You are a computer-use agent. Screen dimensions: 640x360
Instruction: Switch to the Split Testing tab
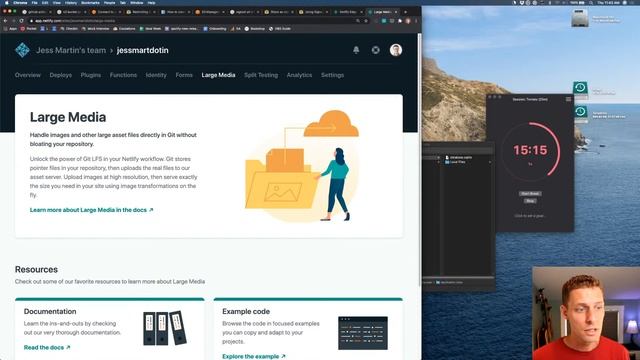(x=261, y=75)
